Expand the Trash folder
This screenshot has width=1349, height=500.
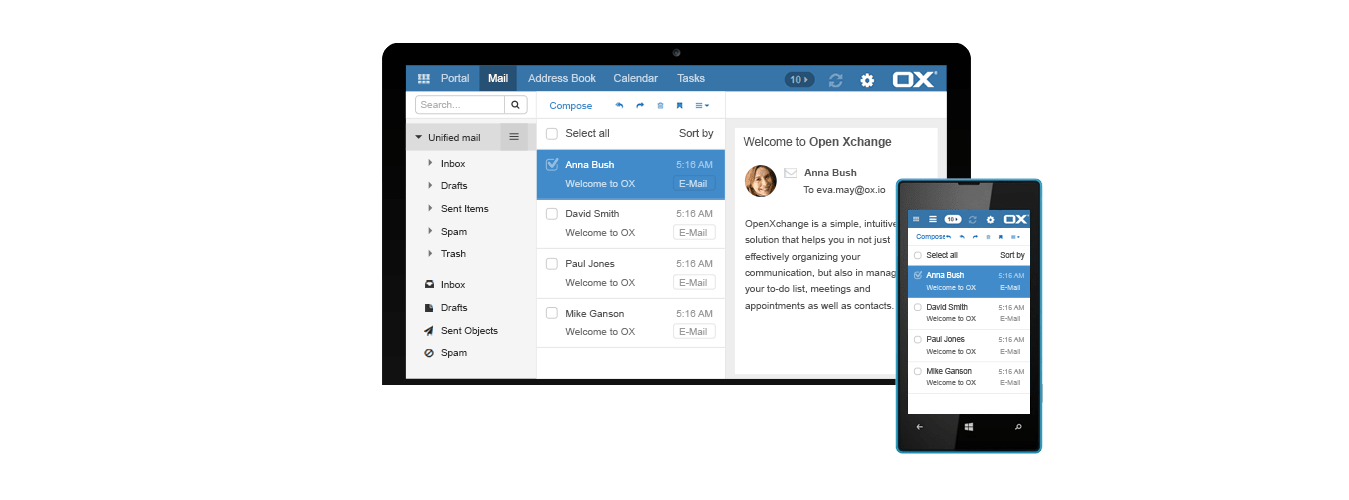click(430, 253)
